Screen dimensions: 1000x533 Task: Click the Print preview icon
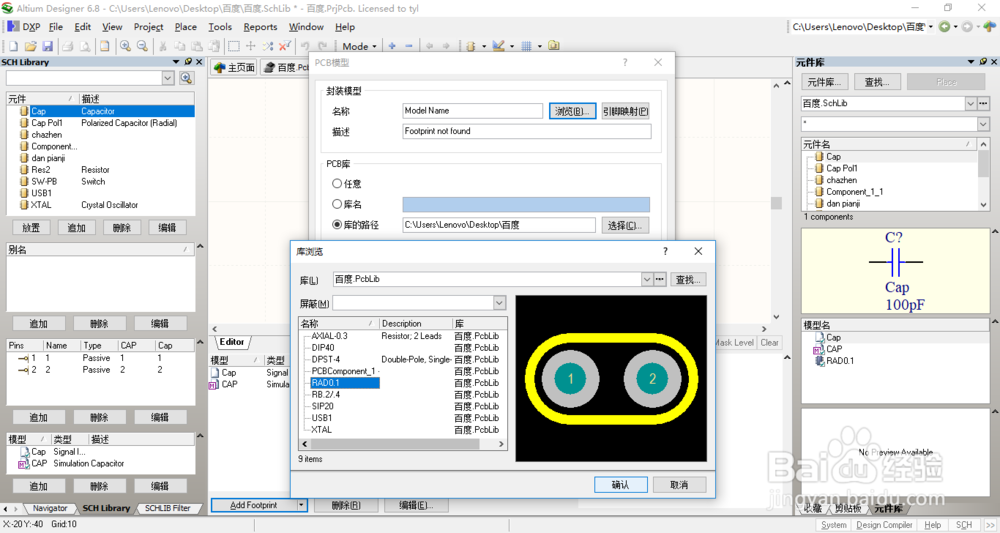click(x=84, y=46)
